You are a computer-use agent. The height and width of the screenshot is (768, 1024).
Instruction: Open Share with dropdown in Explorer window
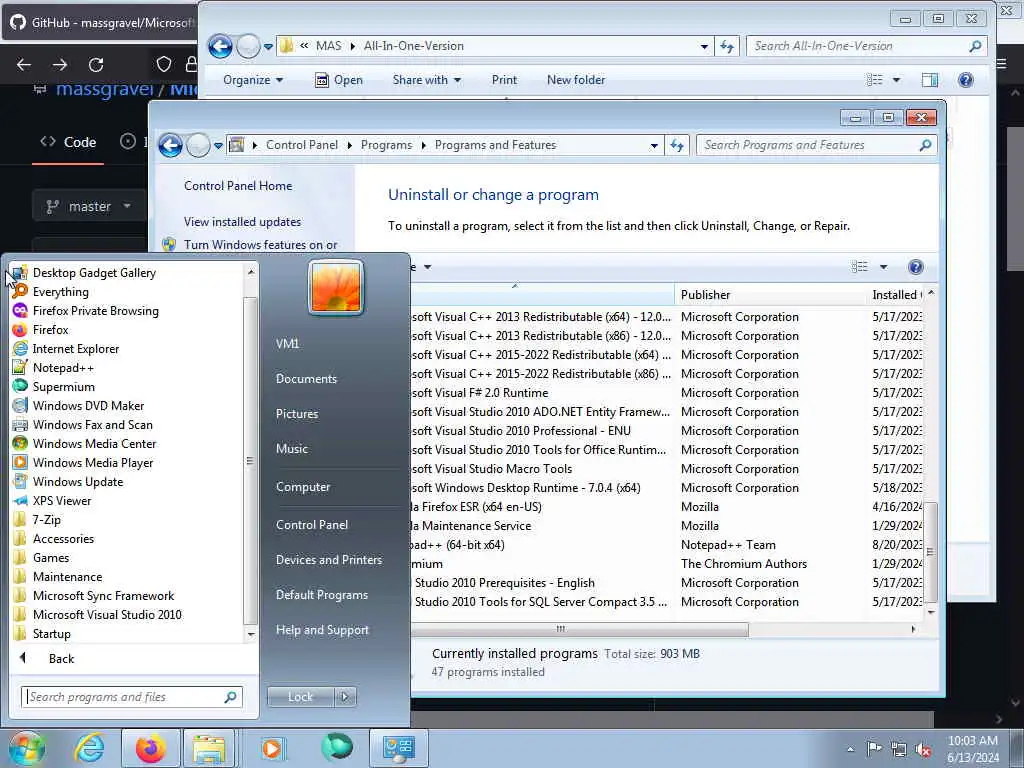click(x=426, y=80)
